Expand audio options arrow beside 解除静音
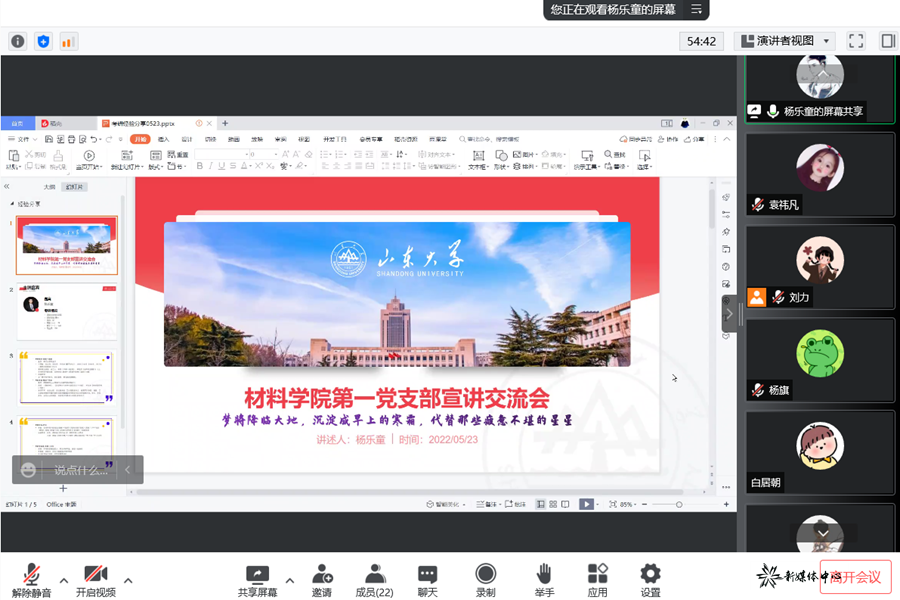The width and height of the screenshot is (900, 600). [64, 579]
